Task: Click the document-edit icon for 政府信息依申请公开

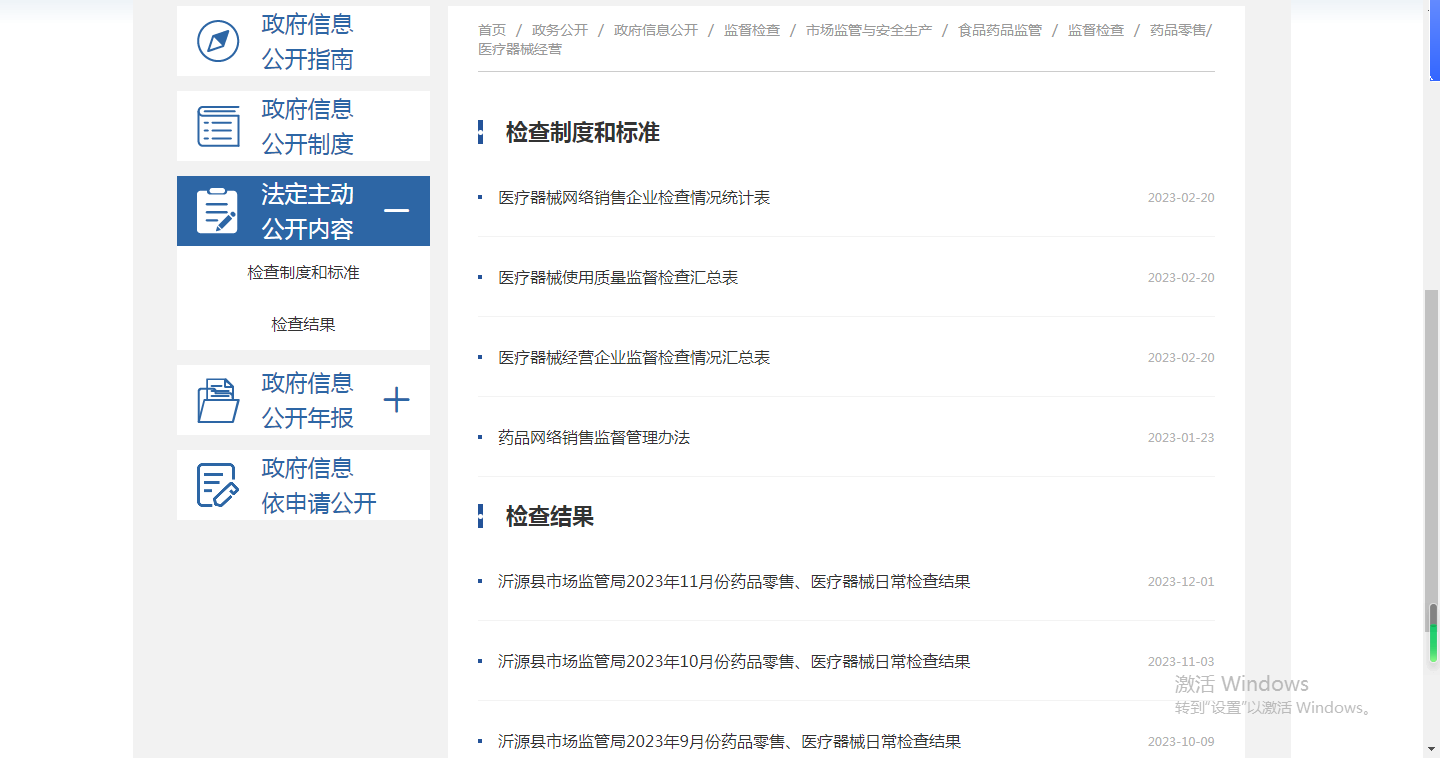Action: coord(218,485)
